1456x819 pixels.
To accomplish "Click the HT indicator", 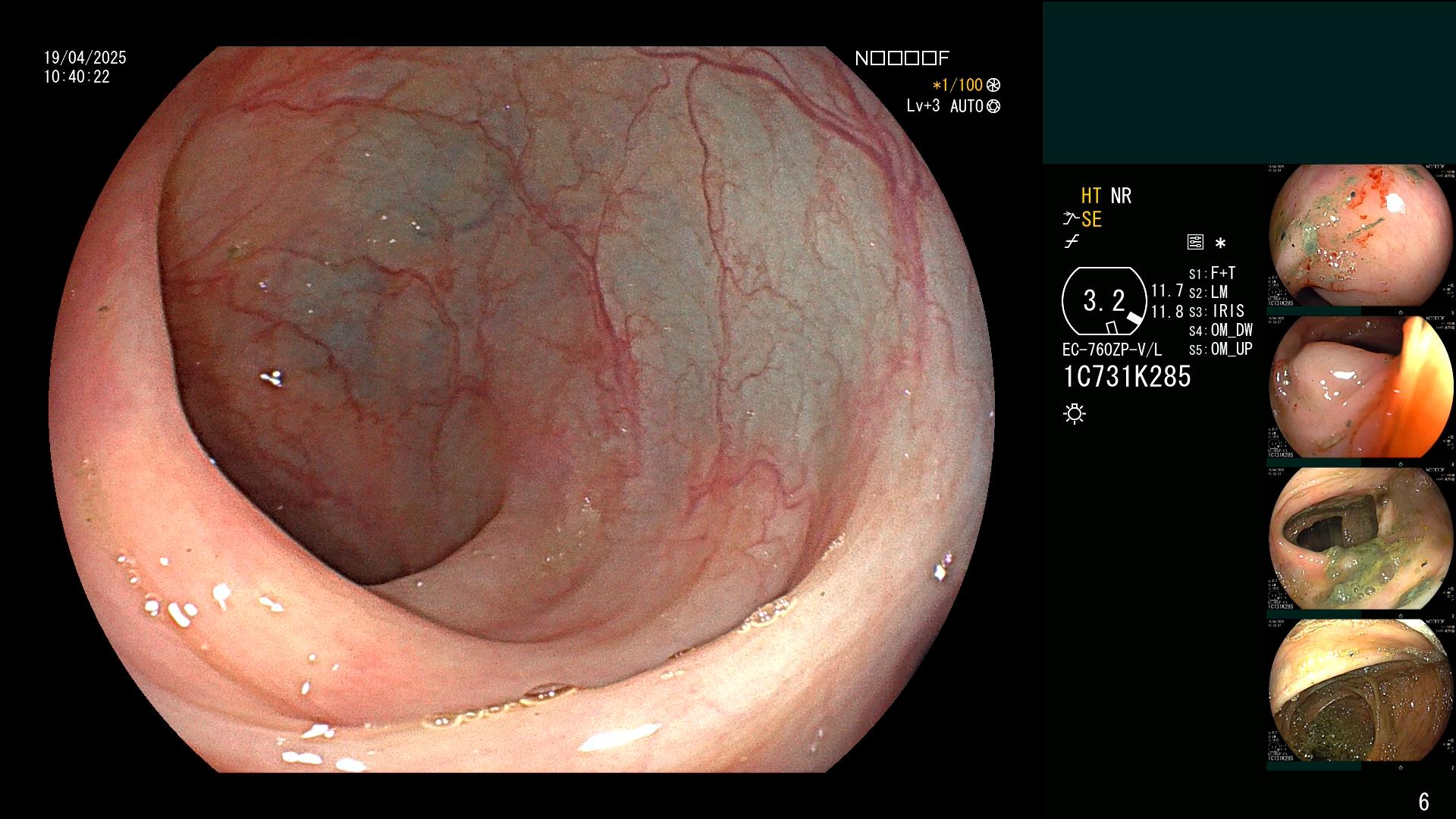I will [1090, 196].
